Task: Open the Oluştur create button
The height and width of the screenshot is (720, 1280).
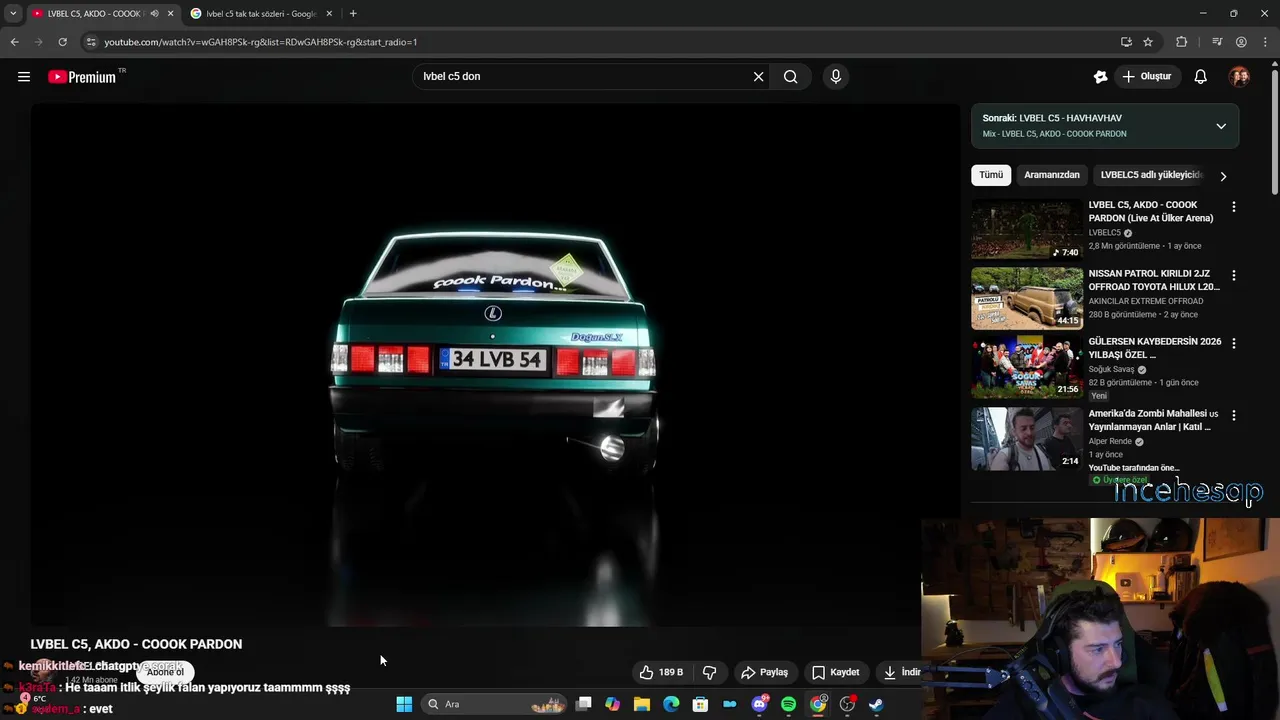Action: tap(1146, 76)
